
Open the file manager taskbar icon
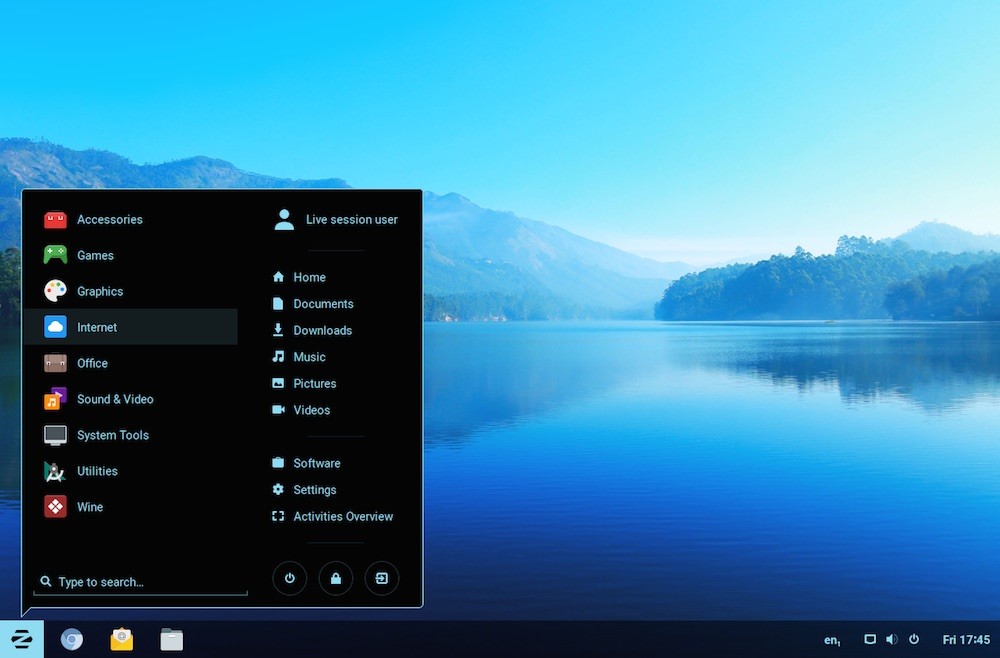point(171,639)
